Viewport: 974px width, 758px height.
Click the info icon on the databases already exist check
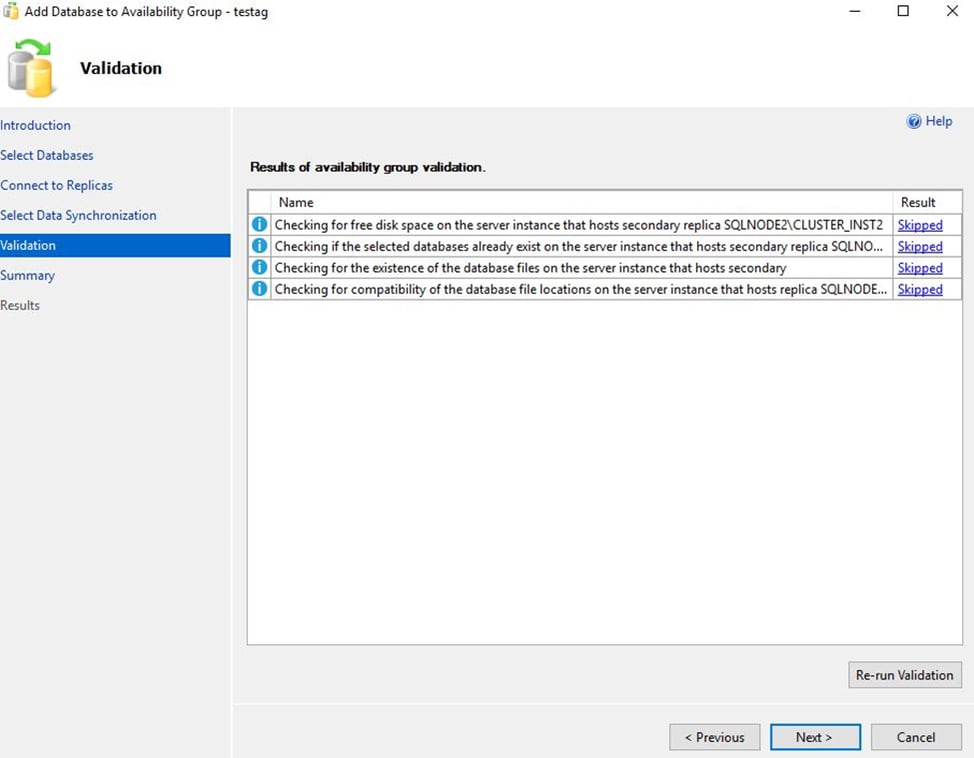[x=259, y=246]
